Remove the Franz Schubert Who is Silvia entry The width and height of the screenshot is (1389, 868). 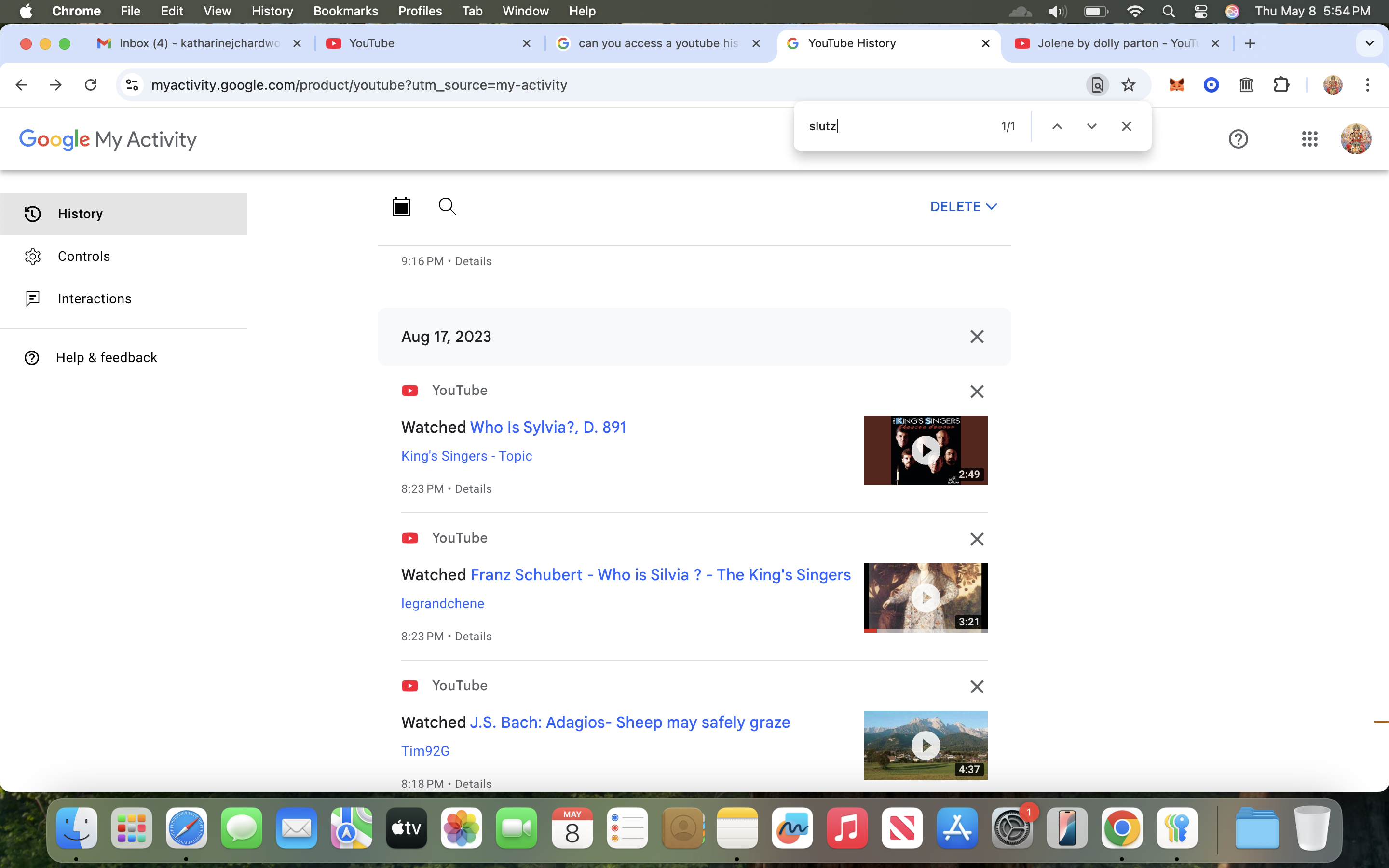(x=977, y=539)
